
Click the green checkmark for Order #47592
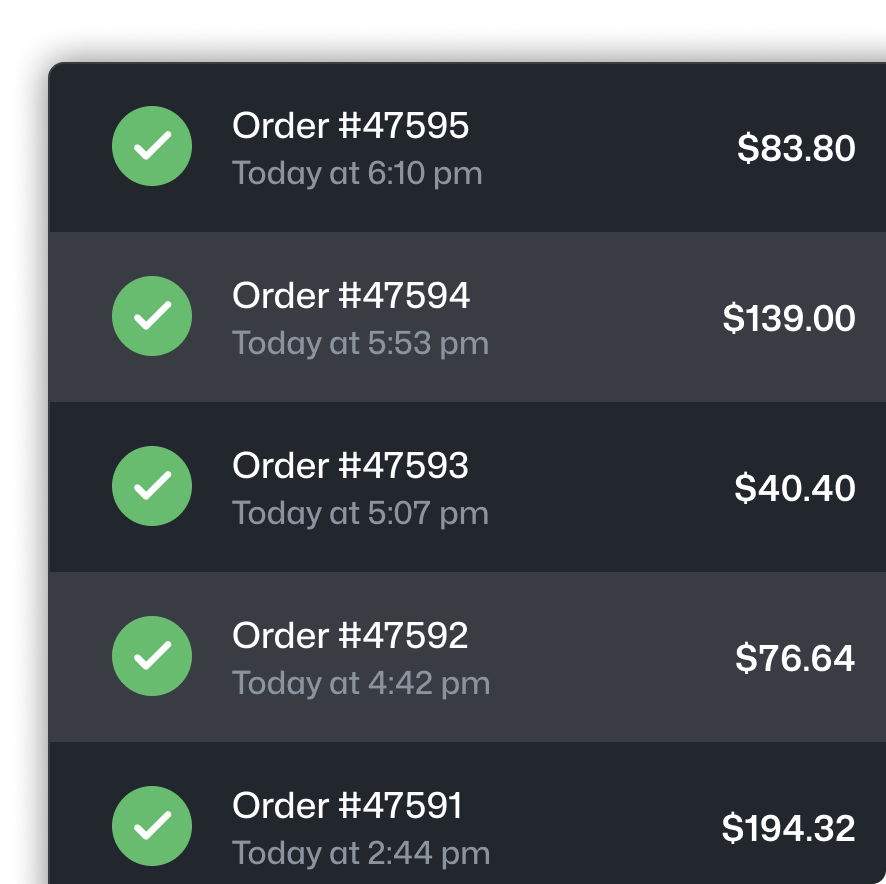pos(152,656)
